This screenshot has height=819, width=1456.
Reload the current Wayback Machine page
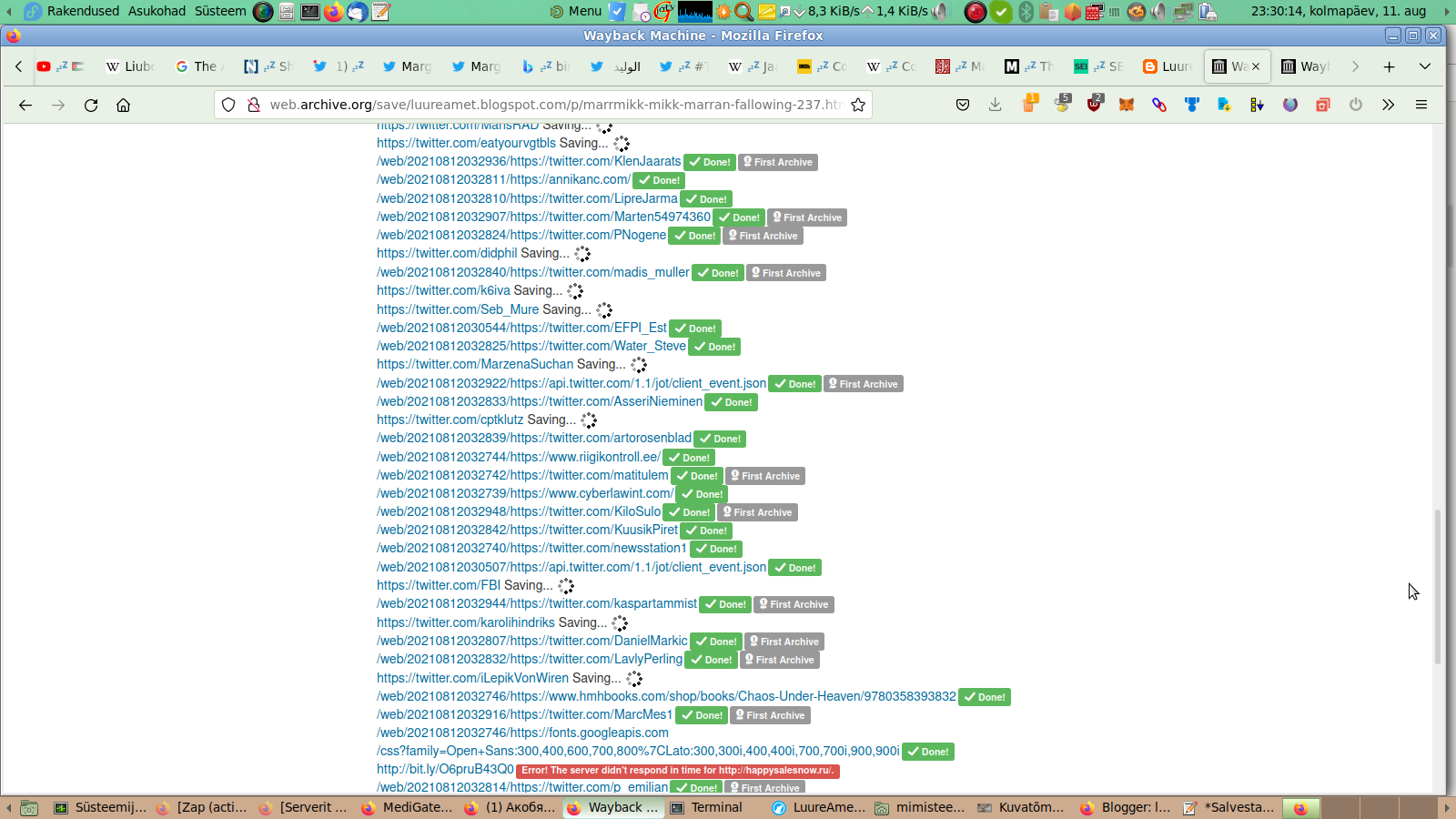coord(91,106)
